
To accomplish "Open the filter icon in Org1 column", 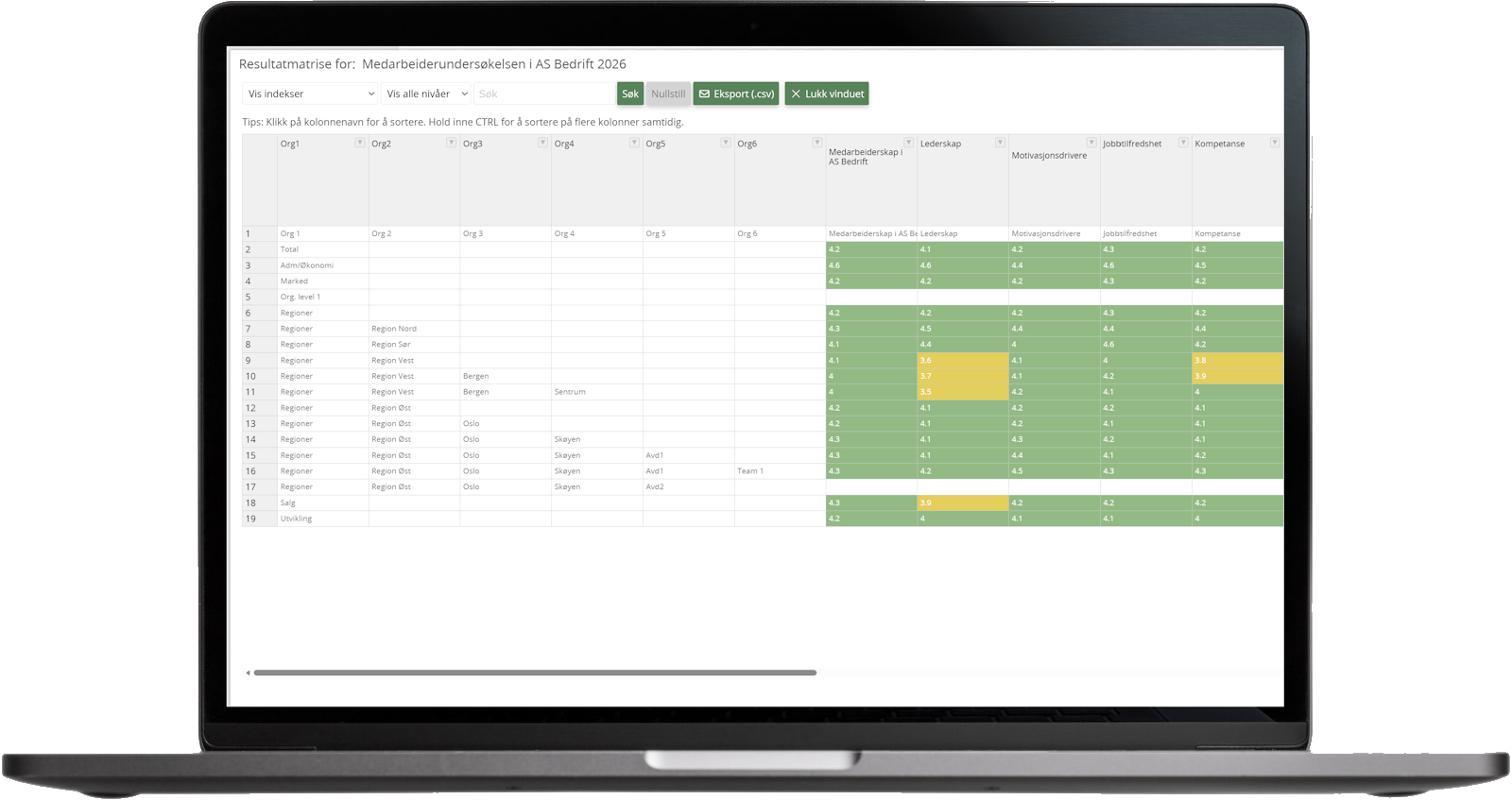I will point(359,143).
